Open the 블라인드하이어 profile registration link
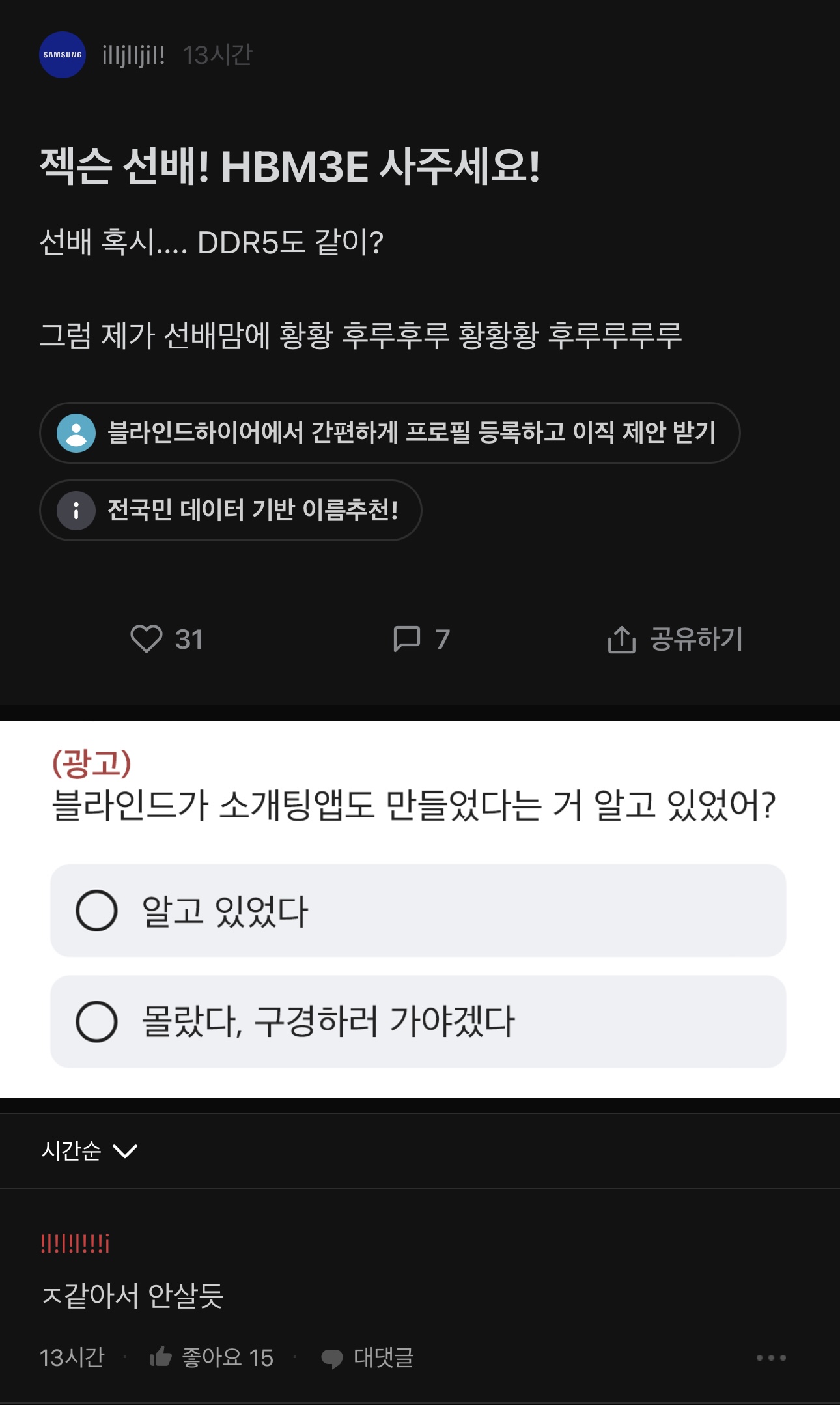840x1405 pixels. coord(412,433)
